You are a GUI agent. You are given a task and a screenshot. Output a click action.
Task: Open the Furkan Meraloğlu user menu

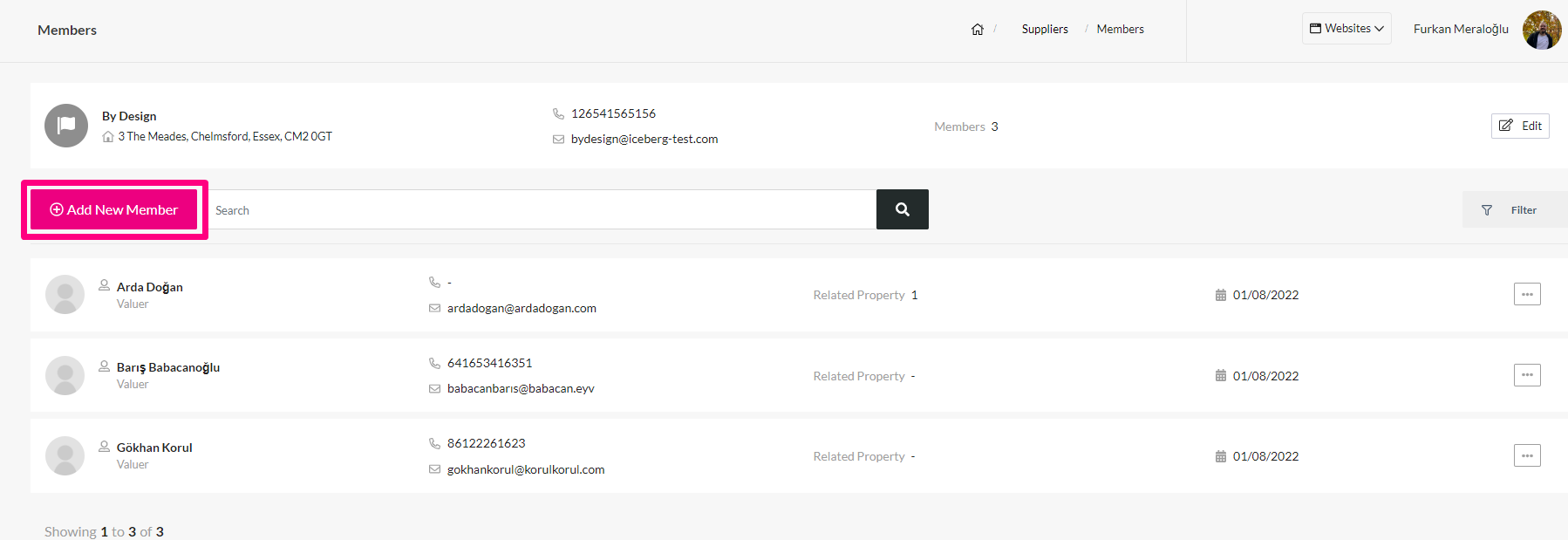pos(1461,29)
